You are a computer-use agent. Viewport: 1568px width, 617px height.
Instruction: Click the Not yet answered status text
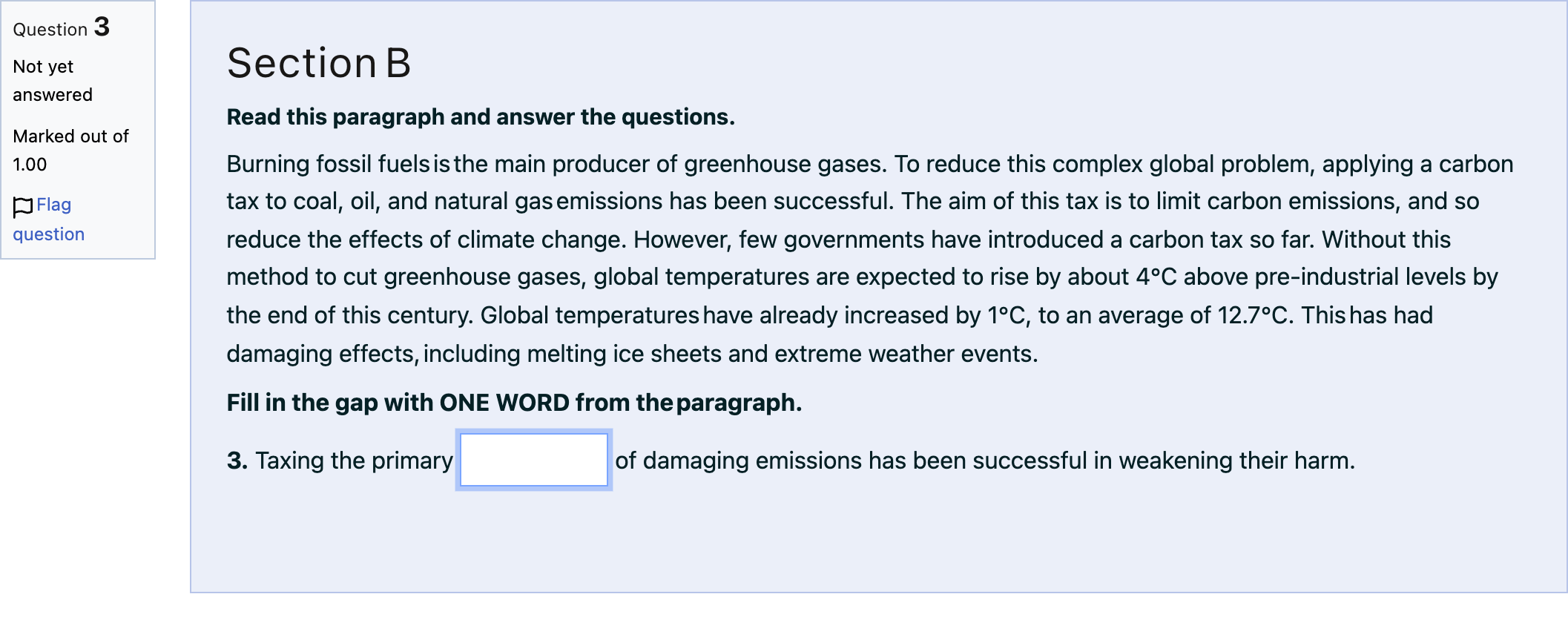(x=53, y=81)
